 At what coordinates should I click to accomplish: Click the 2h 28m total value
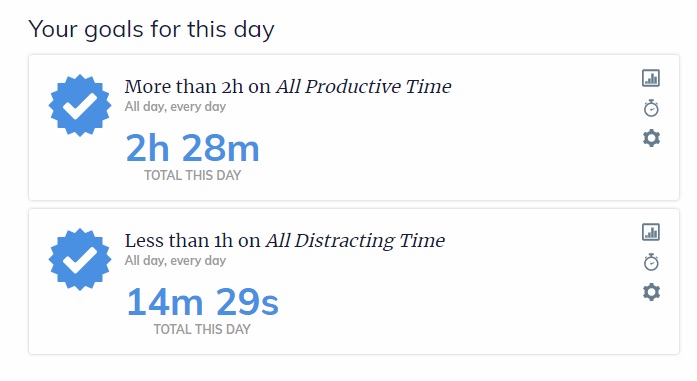pyautogui.click(x=192, y=148)
